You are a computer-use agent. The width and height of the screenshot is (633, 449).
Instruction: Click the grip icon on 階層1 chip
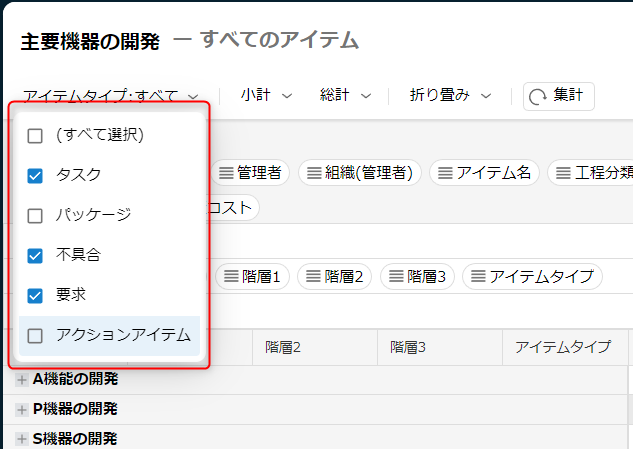click(231, 276)
